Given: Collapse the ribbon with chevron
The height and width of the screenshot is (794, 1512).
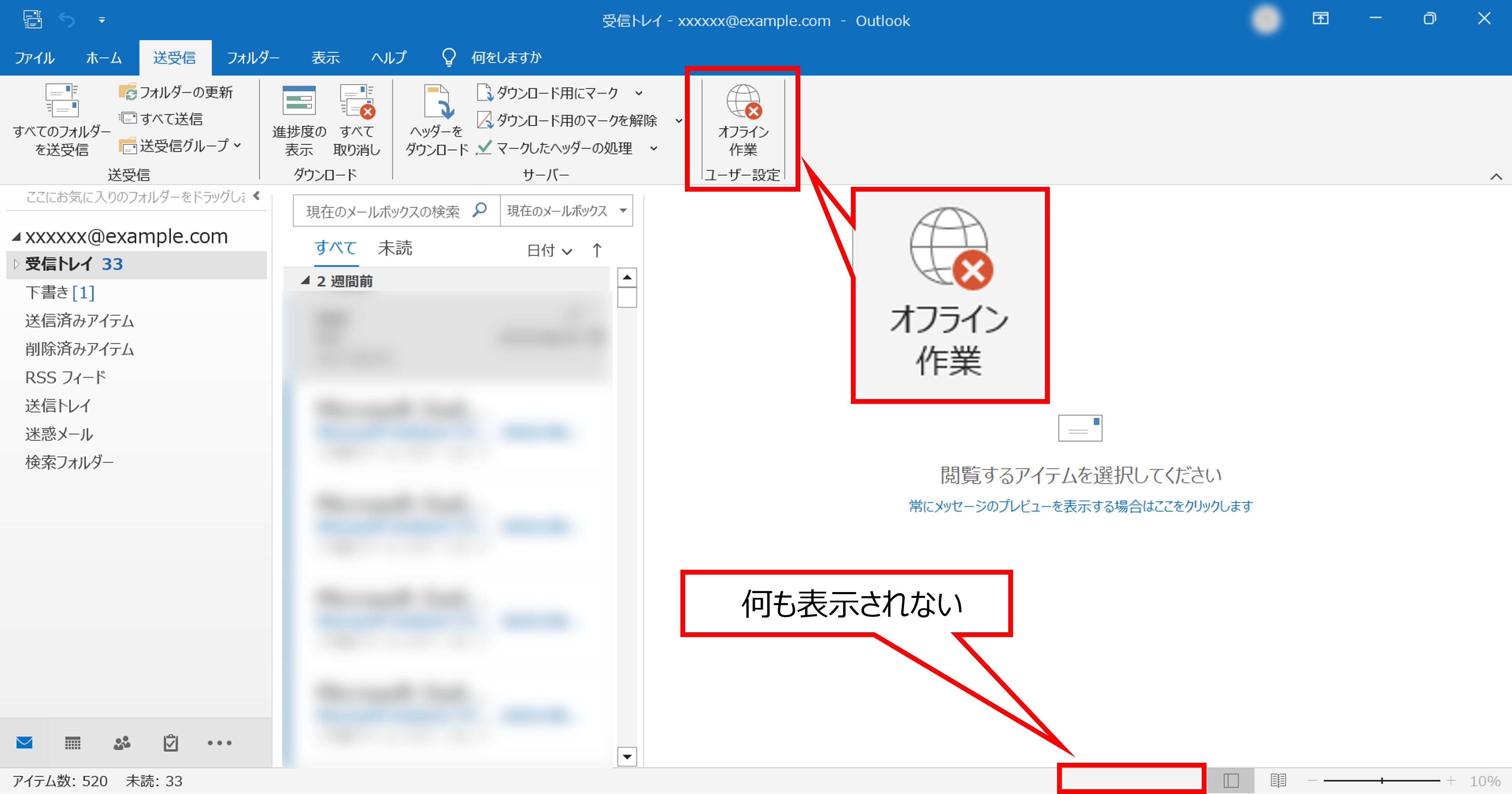Looking at the screenshot, I should [x=1496, y=176].
